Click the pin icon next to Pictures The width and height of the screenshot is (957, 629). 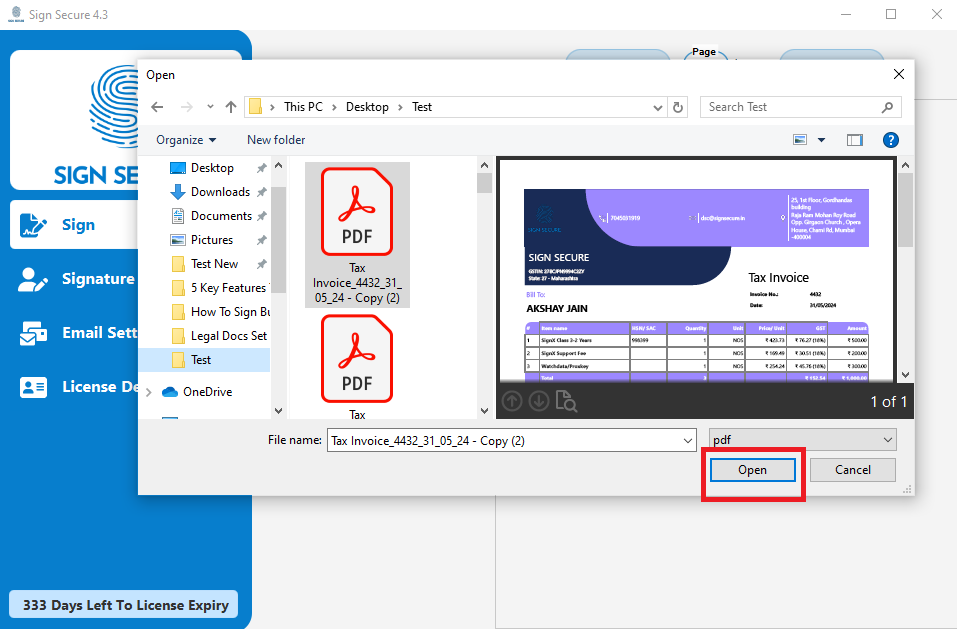coord(262,240)
